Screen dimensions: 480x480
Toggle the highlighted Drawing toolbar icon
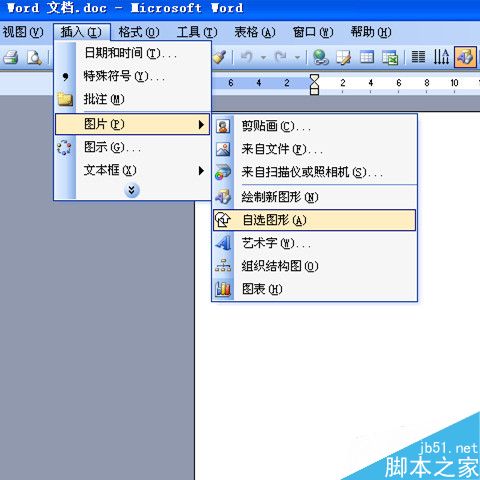pyautogui.click(x=465, y=57)
